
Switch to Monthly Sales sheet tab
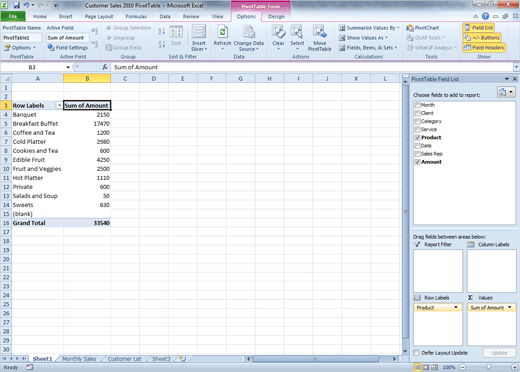pos(79,359)
